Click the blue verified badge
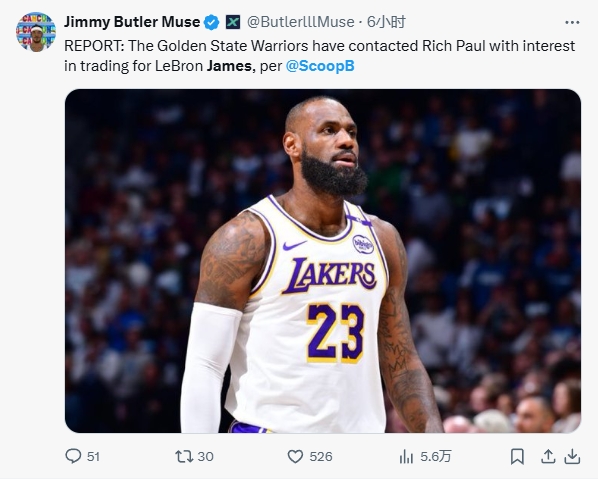This screenshot has height=479, width=598. pyautogui.click(x=211, y=22)
